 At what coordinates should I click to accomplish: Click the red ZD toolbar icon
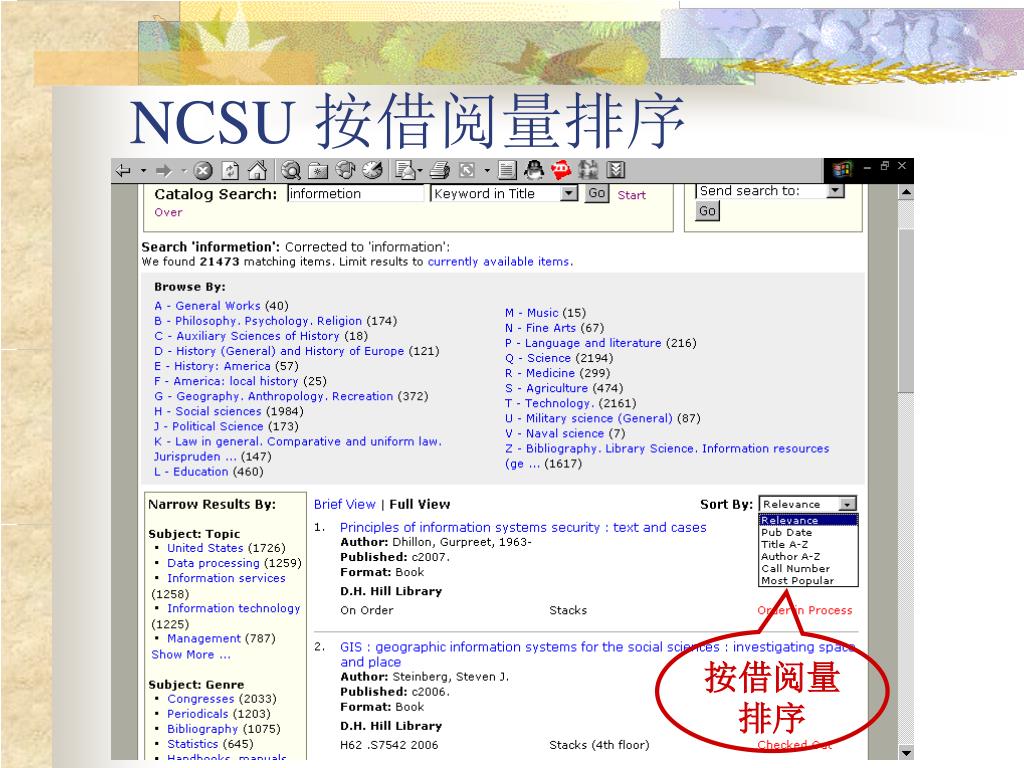click(561, 170)
